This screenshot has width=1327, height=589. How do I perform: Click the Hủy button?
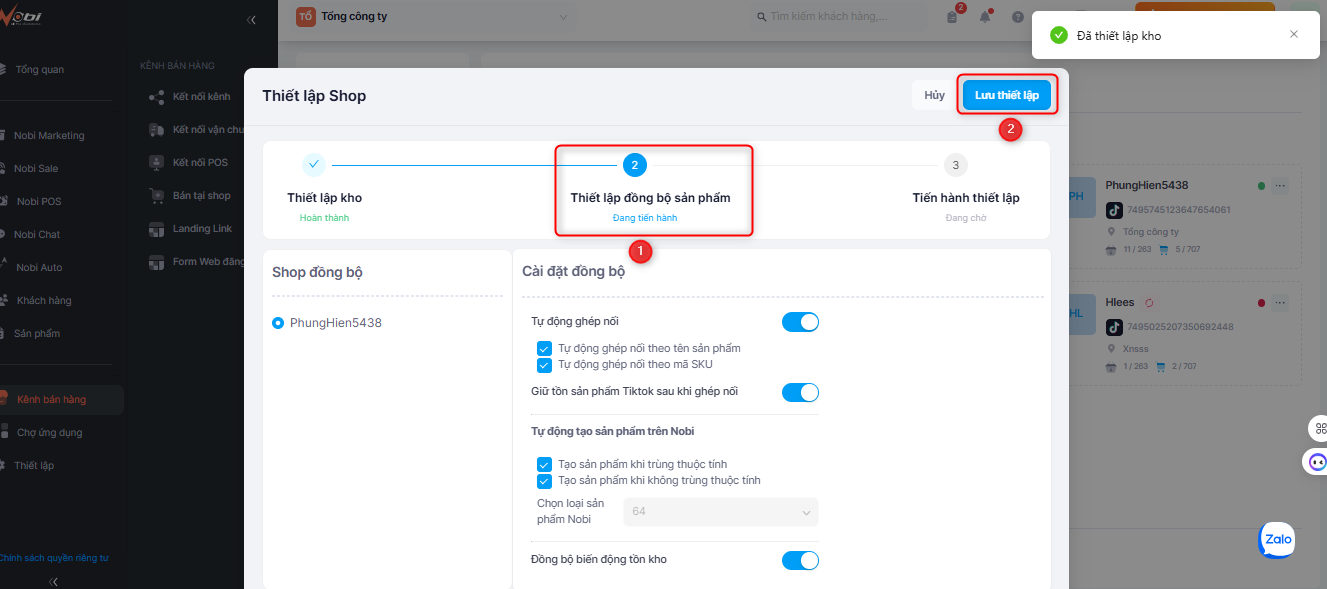934,95
